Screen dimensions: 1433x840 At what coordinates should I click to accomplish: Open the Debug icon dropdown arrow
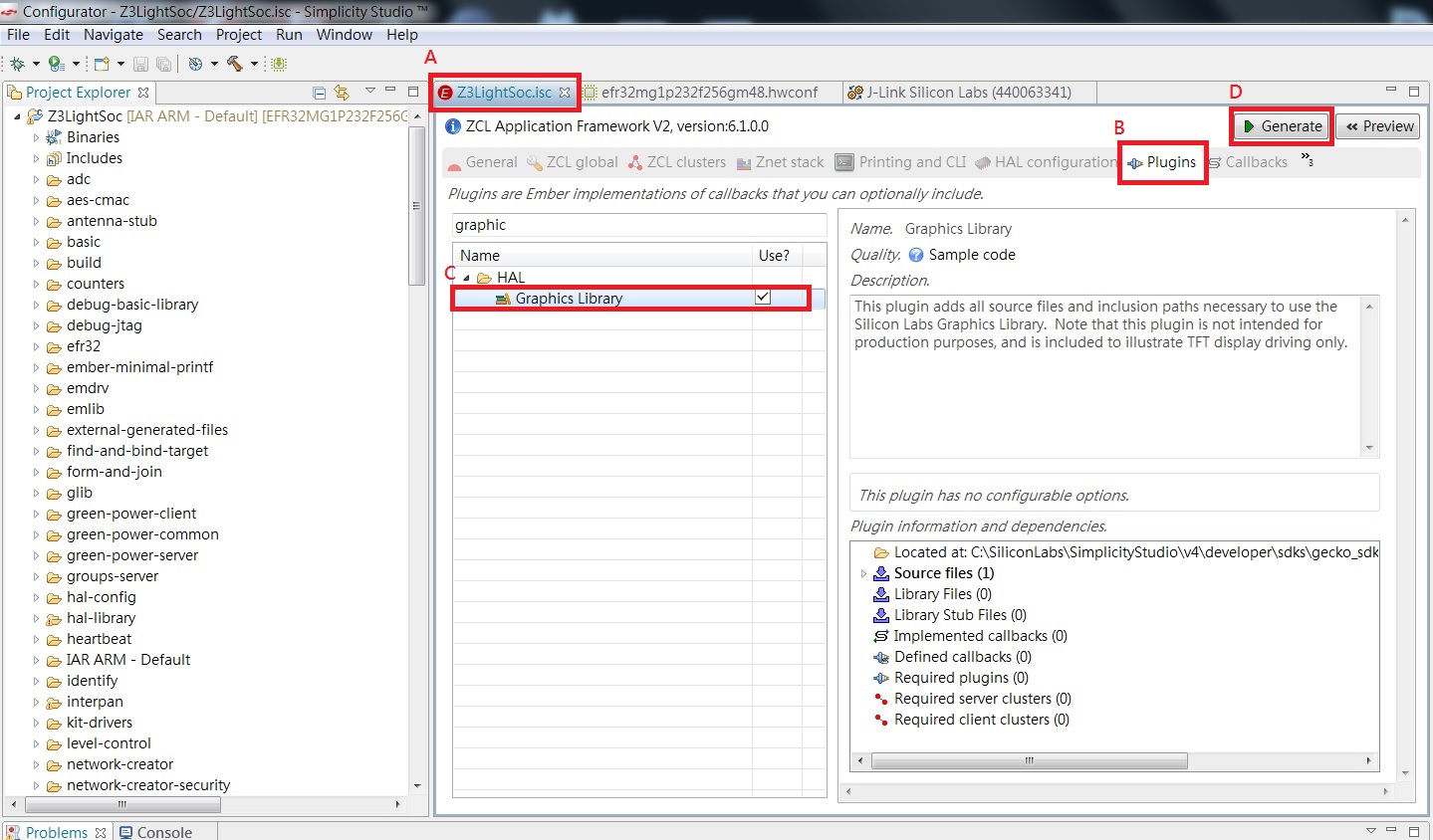coord(36,65)
